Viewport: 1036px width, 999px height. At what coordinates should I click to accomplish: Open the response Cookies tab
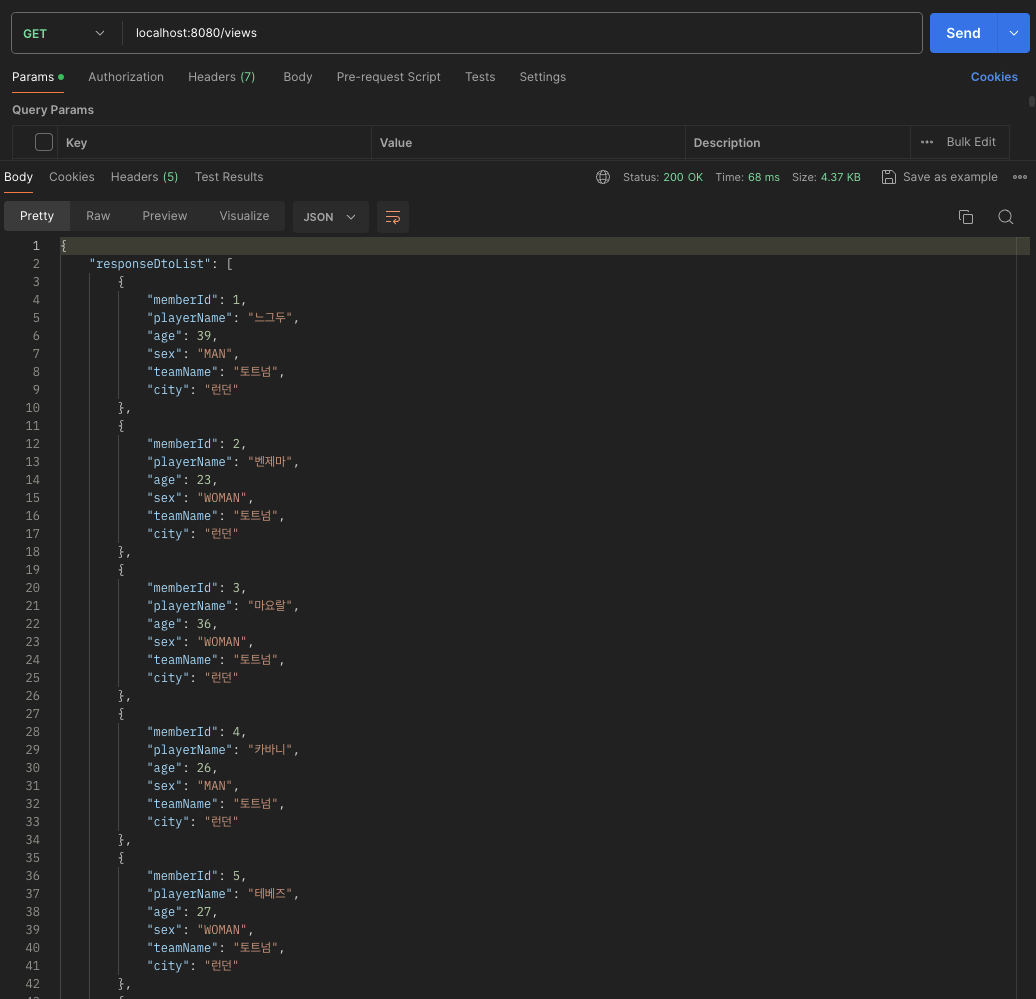(x=71, y=177)
